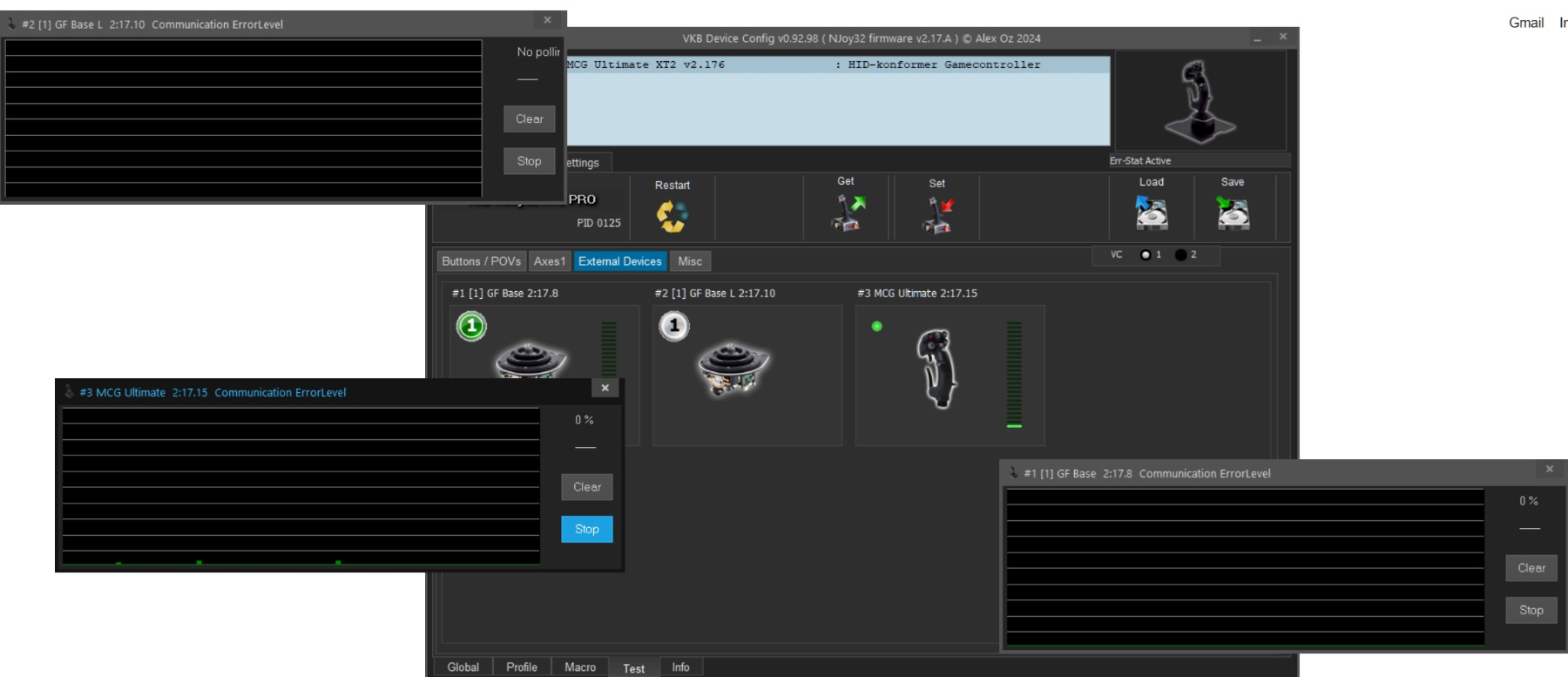
Task: Open the Buttons / POVs tab
Action: [x=481, y=261]
